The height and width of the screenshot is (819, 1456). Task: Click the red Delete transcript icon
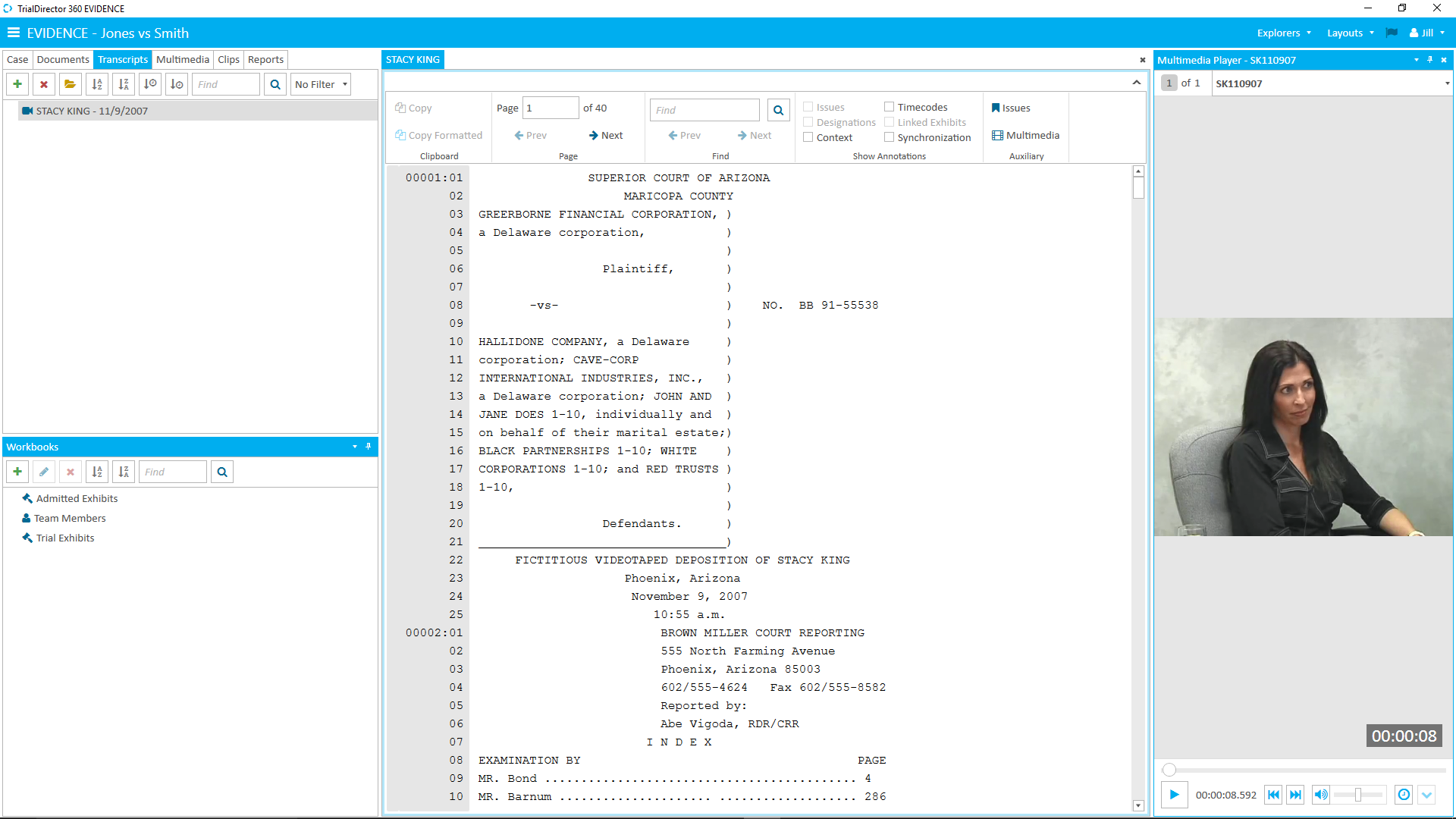pyautogui.click(x=44, y=84)
